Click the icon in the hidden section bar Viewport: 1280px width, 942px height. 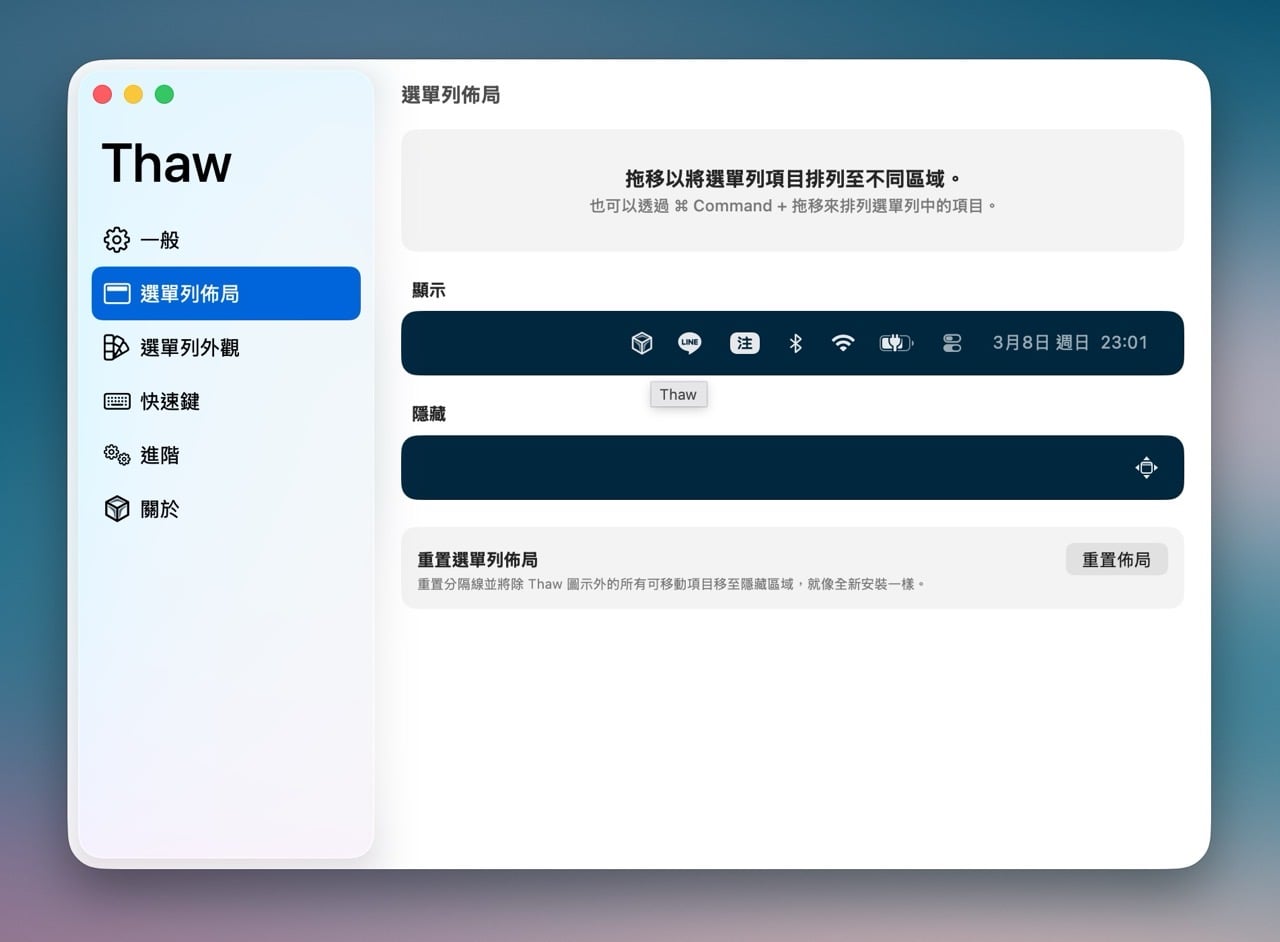(x=1146, y=467)
